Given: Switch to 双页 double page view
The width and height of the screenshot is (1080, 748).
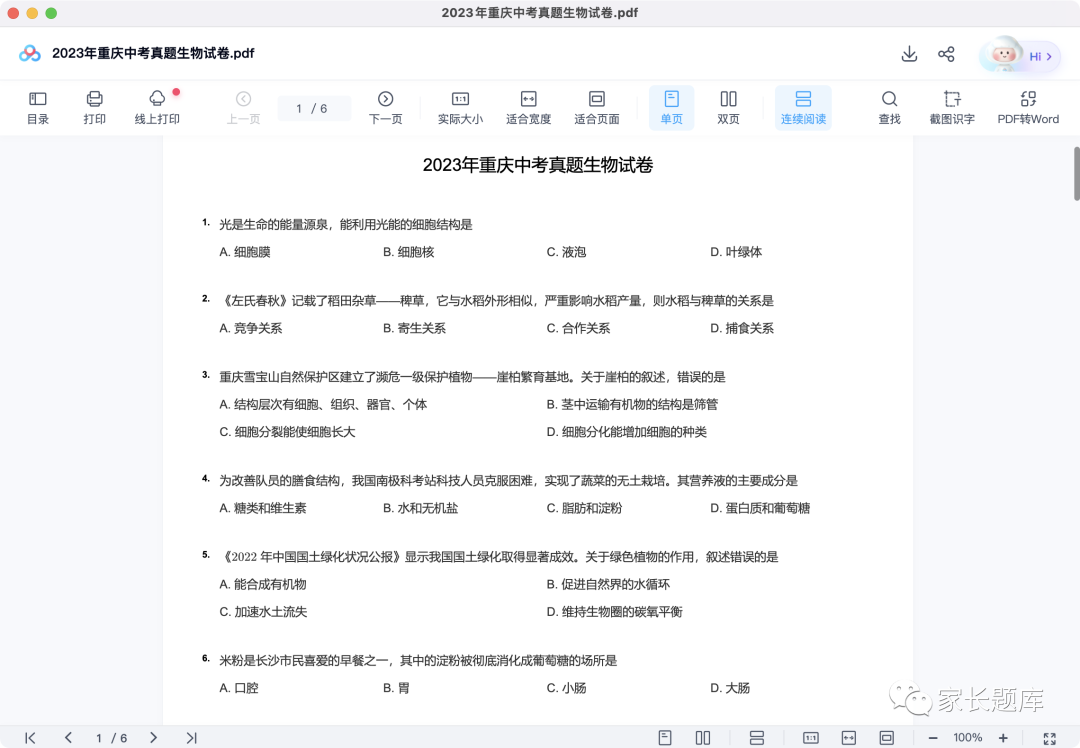Looking at the screenshot, I should (728, 107).
